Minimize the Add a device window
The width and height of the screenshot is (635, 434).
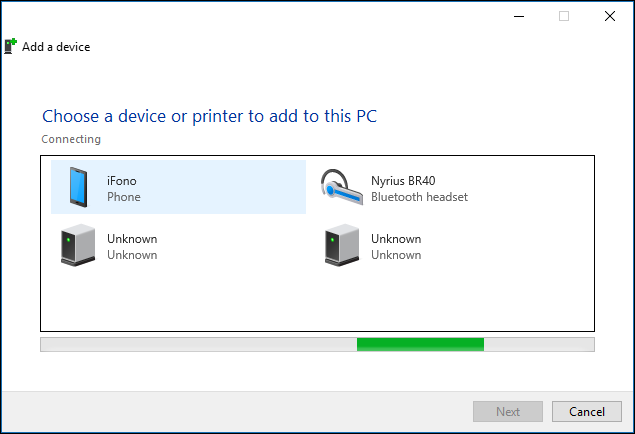[518, 16]
